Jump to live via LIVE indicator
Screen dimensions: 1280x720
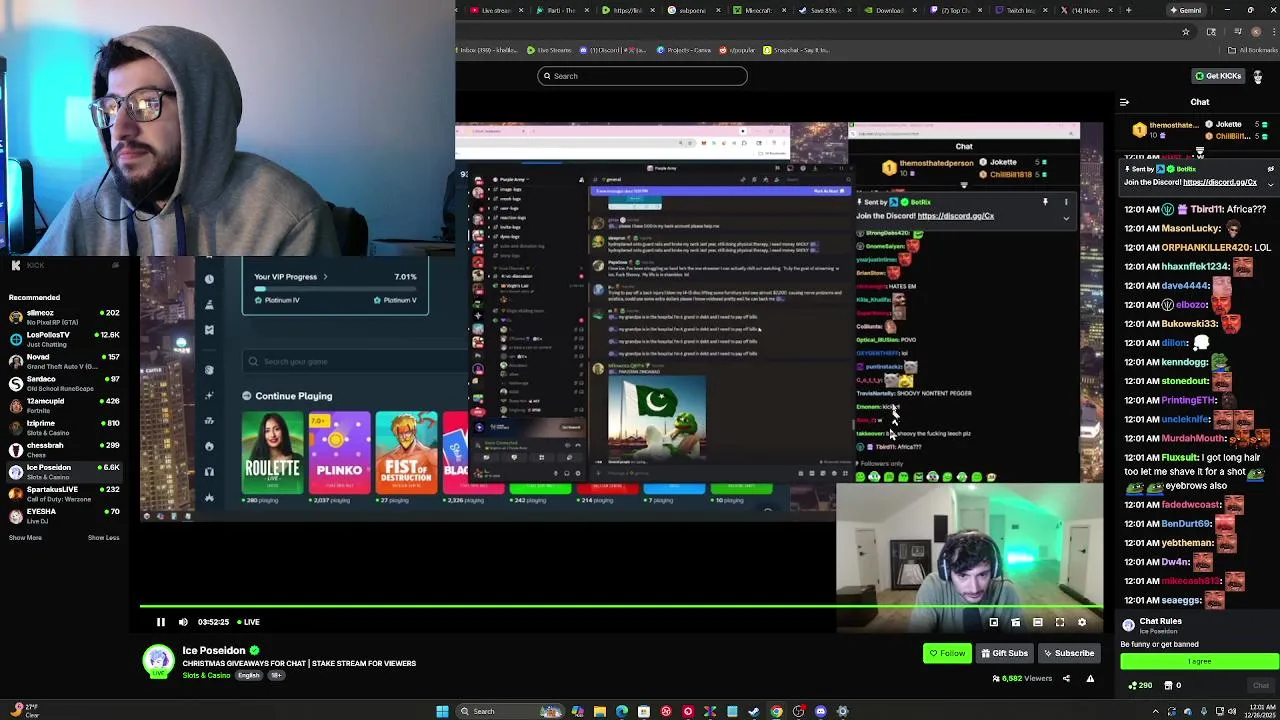pyautogui.click(x=247, y=622)
